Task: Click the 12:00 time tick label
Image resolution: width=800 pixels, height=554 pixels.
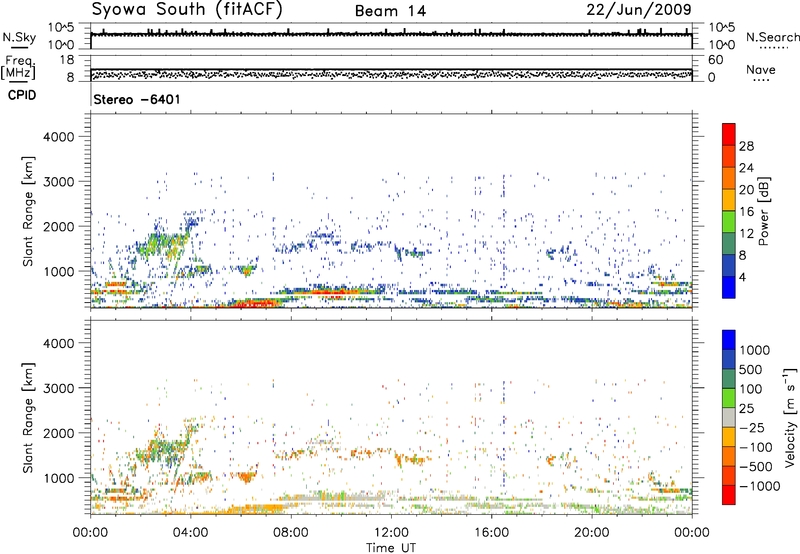Action: point(391,533)
